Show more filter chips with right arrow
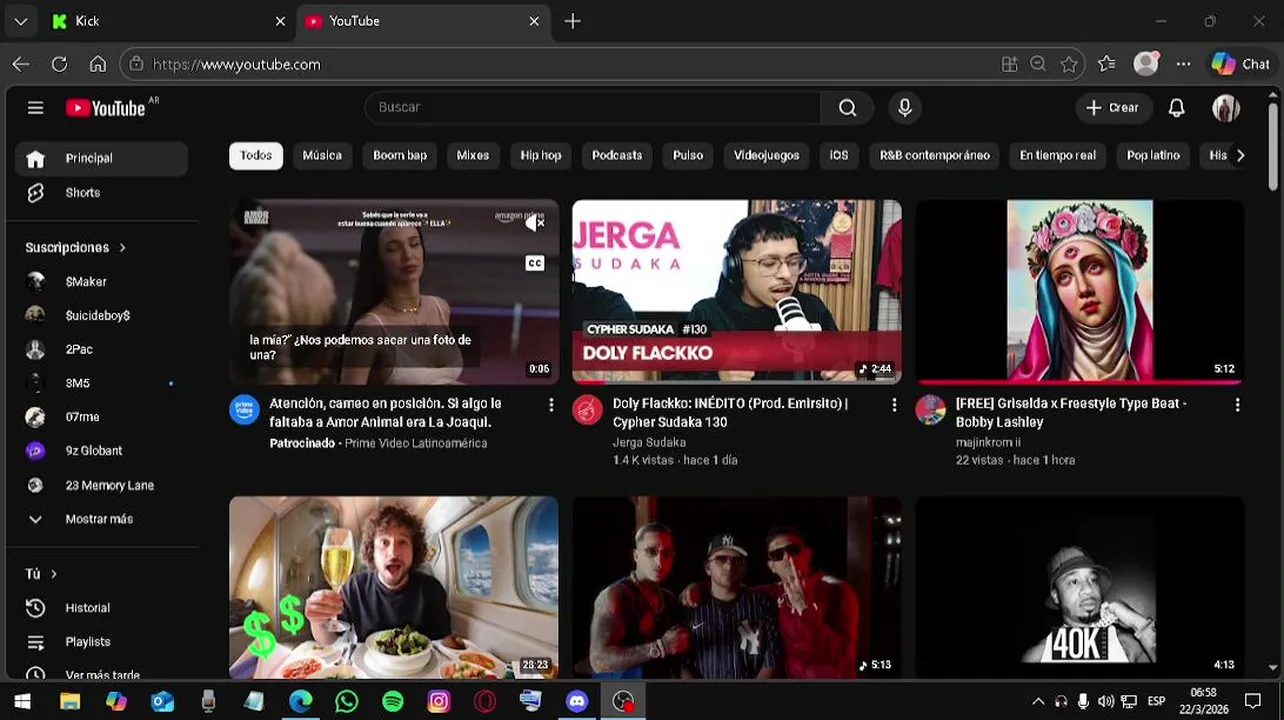This screenshot has width=1284, height=720. click(1240, 156)
